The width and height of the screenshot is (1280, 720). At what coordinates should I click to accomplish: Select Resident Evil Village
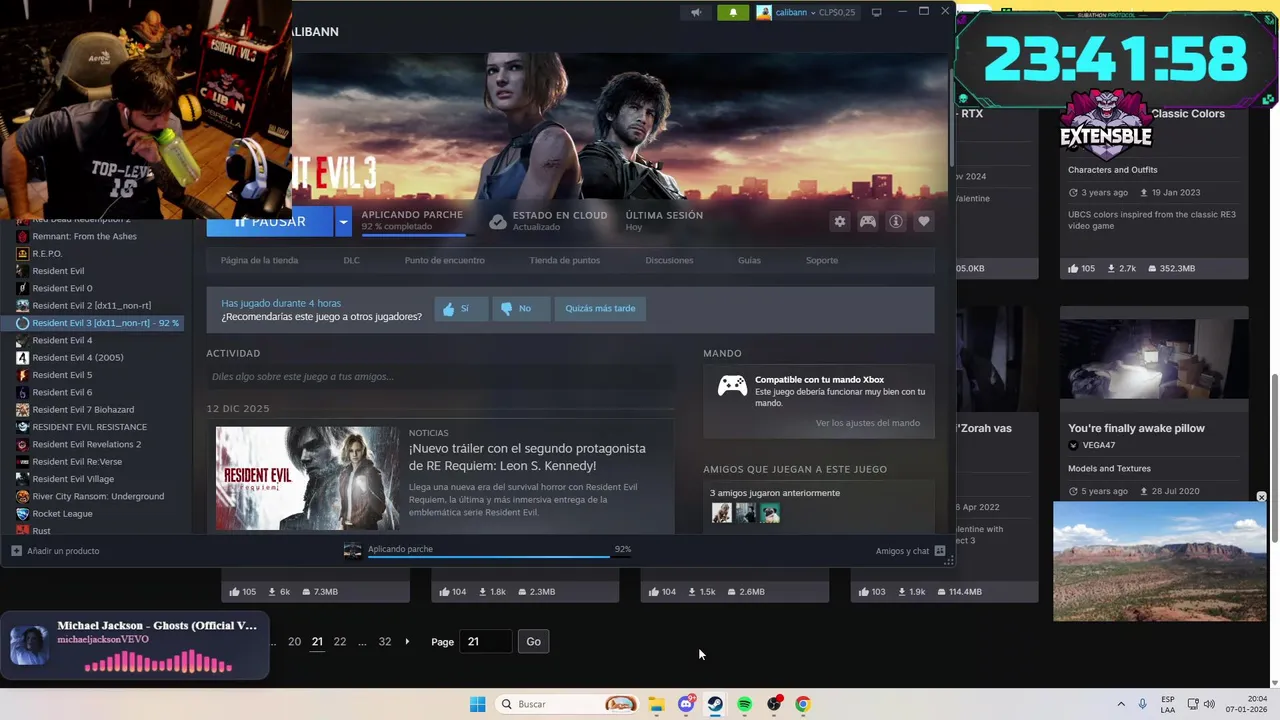pos(73,479)
